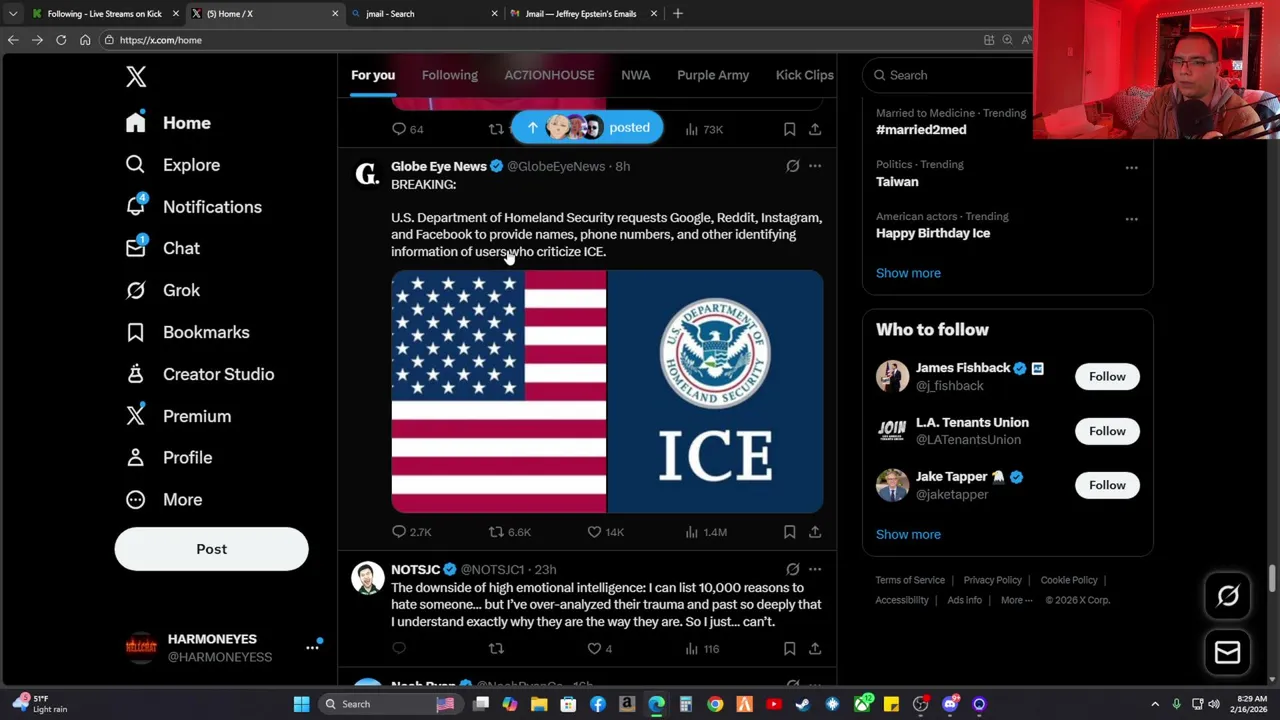Open Chat in sidebar
This screenshot has width=1280, height=720.
click(x=163, y=248)
